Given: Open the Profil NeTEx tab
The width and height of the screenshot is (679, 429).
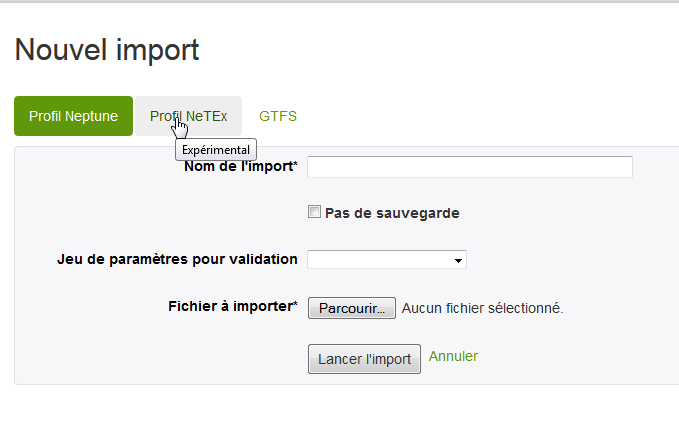Looking at the screenshot, I should 189,116.
